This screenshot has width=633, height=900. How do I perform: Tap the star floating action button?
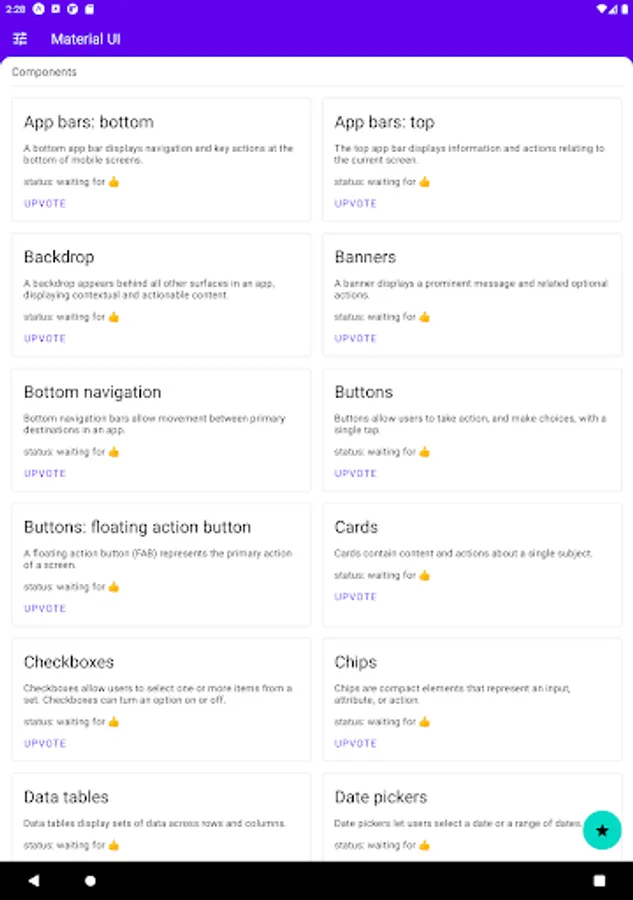point(602,830)
